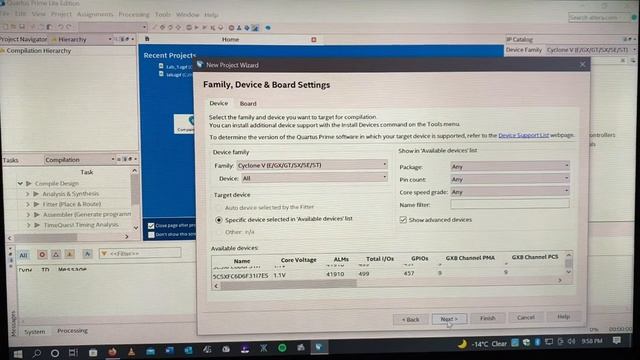640x360 pixels.
Task: Click the Undo toolbar icon
Action: coord(60,27)
